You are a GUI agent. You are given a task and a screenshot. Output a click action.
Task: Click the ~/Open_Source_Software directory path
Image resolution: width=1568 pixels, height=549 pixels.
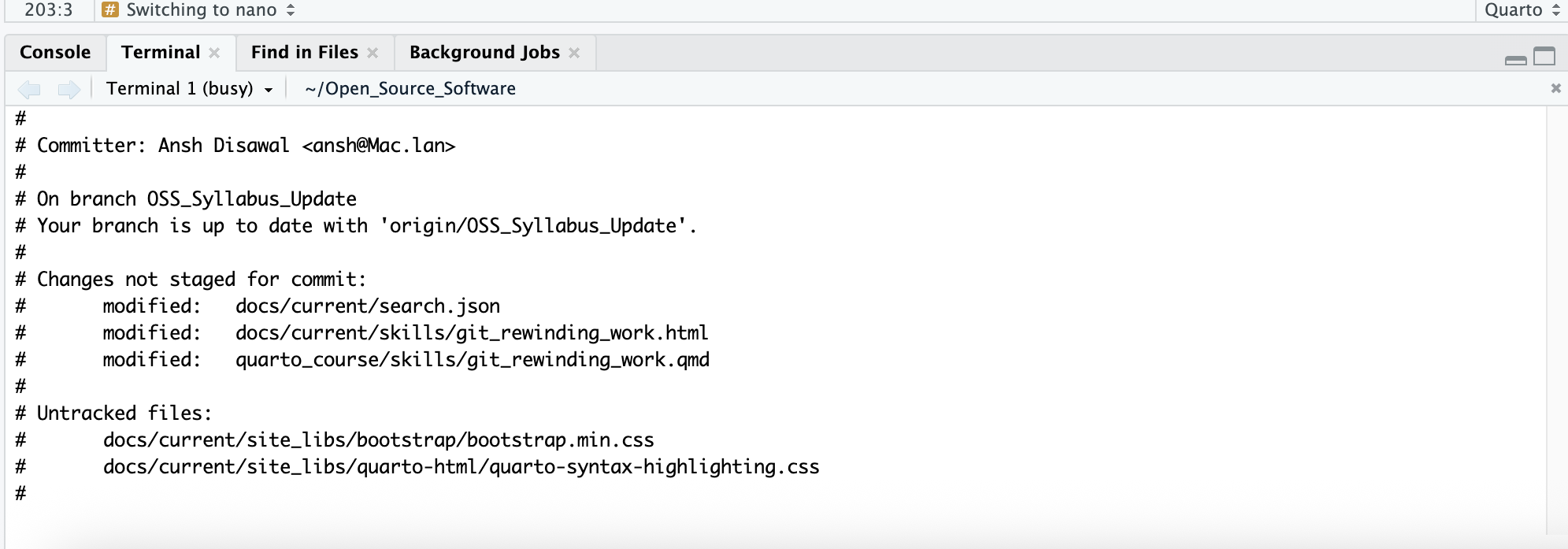click(410, 89)
